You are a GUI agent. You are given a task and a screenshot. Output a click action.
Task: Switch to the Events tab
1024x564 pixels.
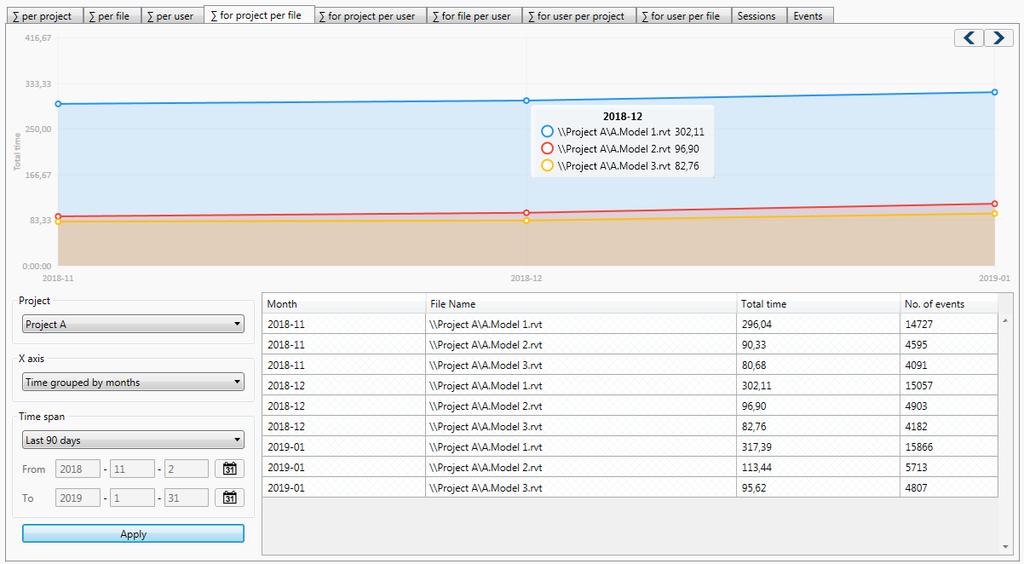point(810,16)
